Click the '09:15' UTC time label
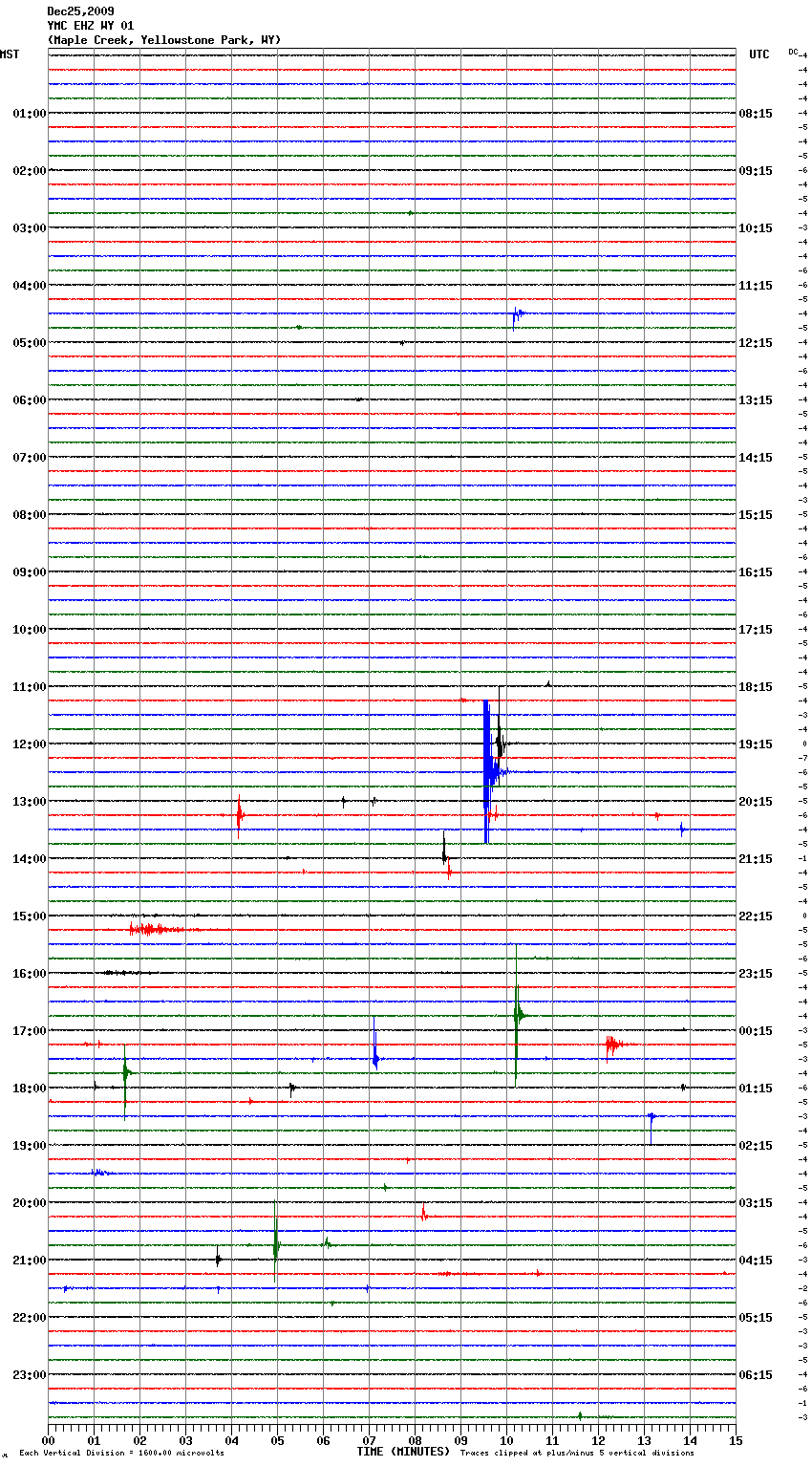This screenshot has height=1466, width=812. (756, 171)
